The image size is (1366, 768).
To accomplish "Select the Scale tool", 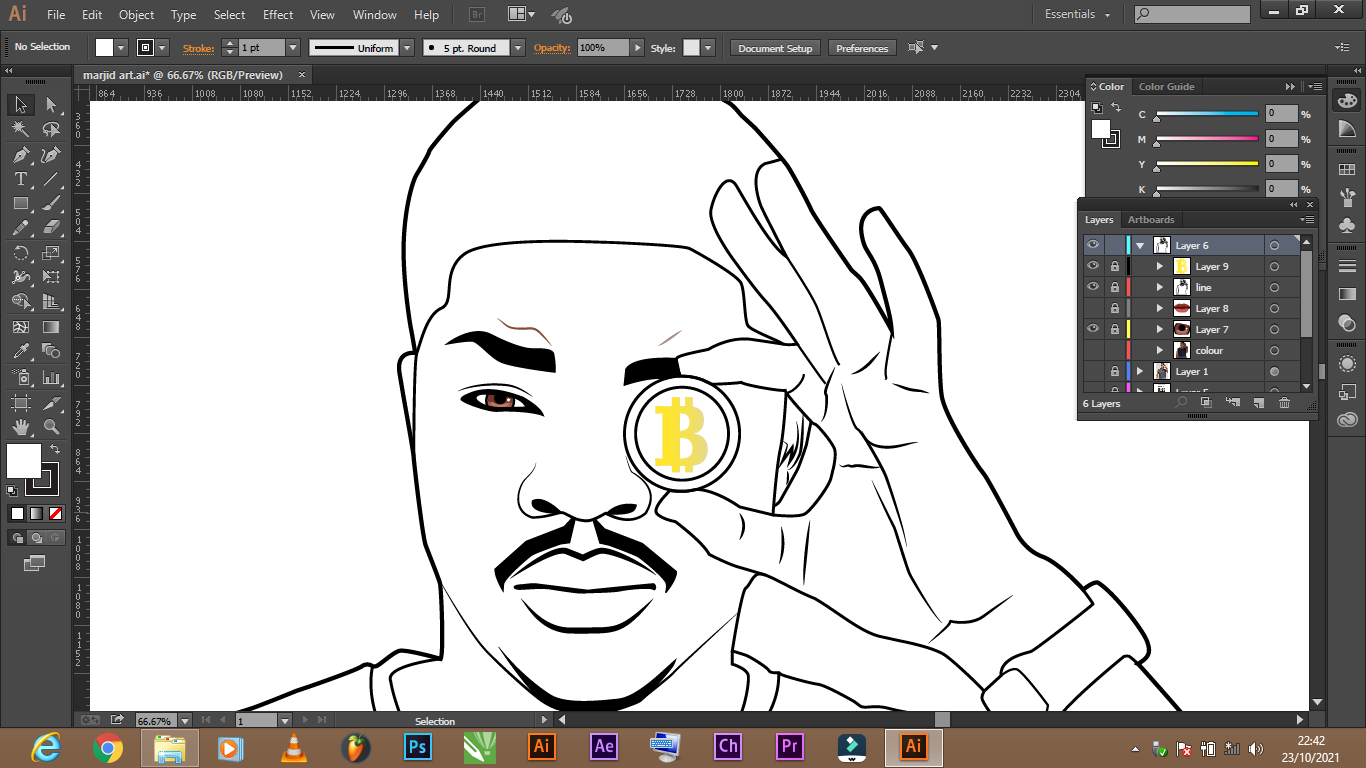I will (x=51, y=253).
